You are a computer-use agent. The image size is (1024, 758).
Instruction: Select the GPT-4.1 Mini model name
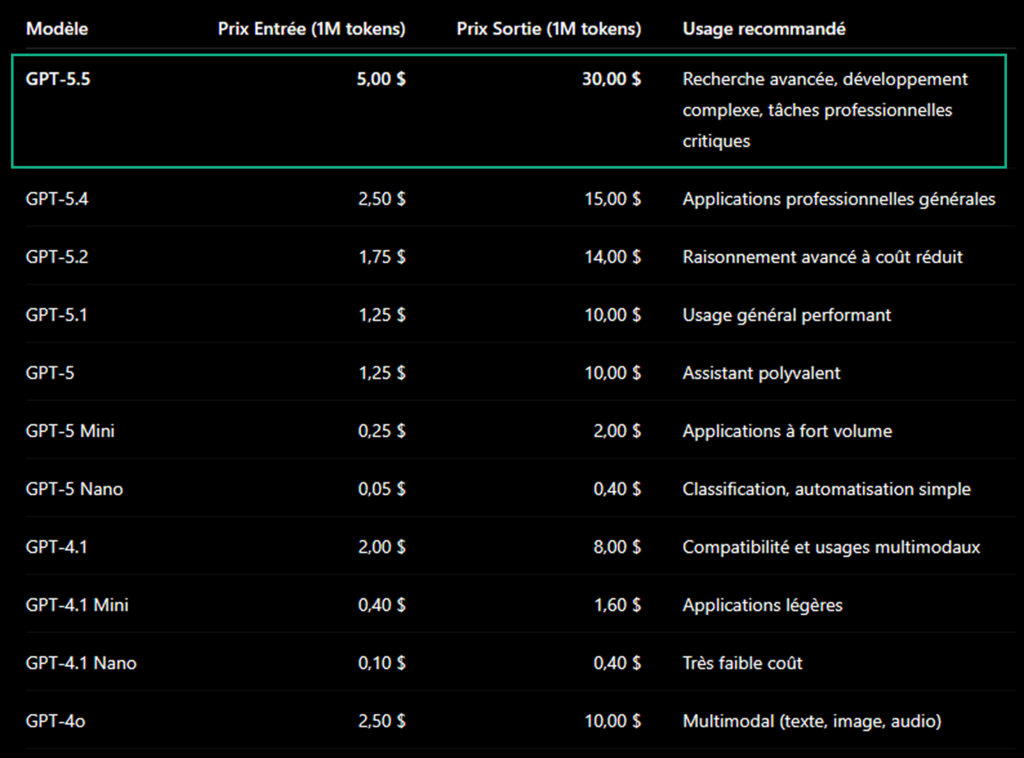77,605
